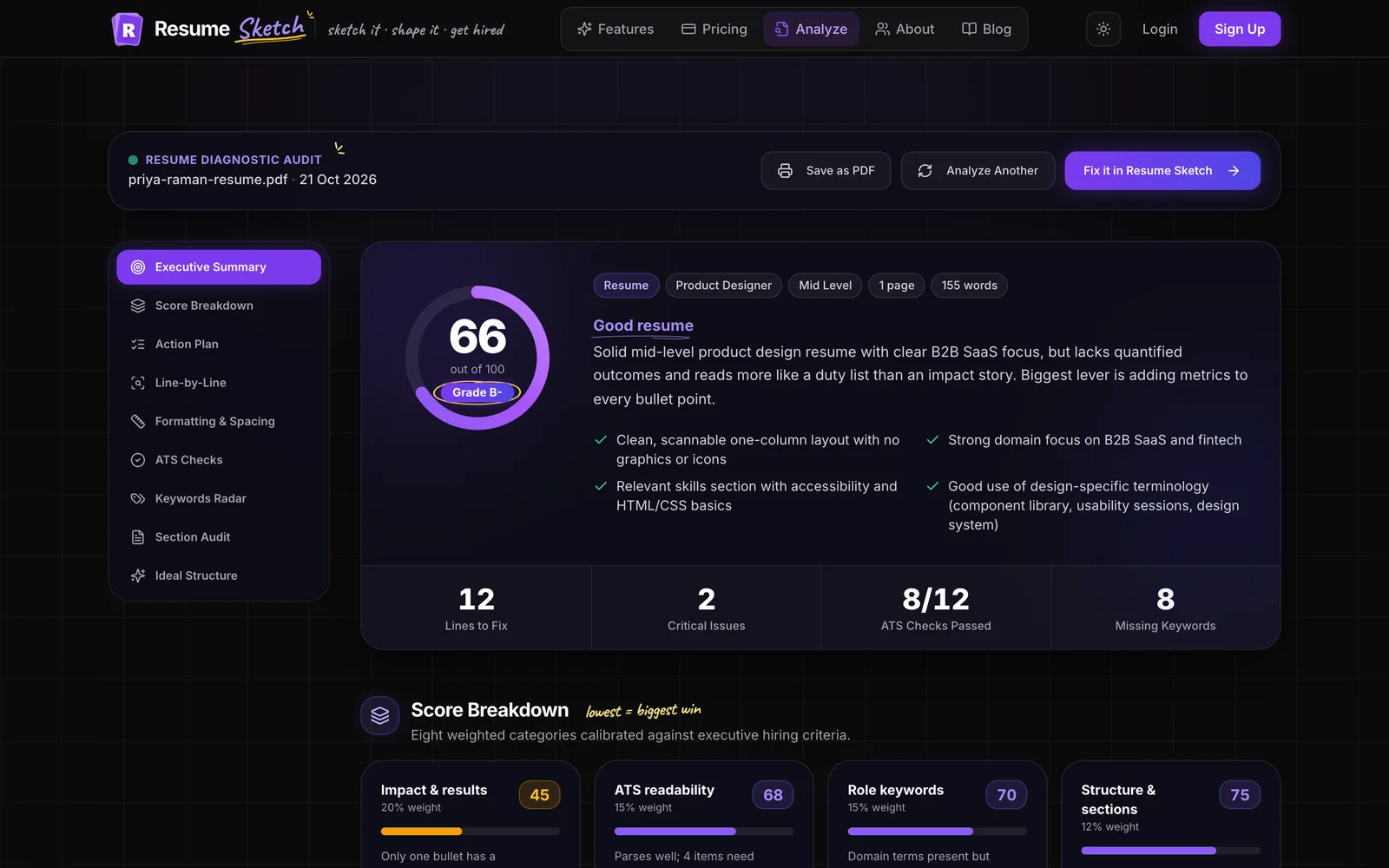This screenshot has width=1389, height=868.
Task: Click the refresh icon in Analyze Another
Action: [925, 171]
